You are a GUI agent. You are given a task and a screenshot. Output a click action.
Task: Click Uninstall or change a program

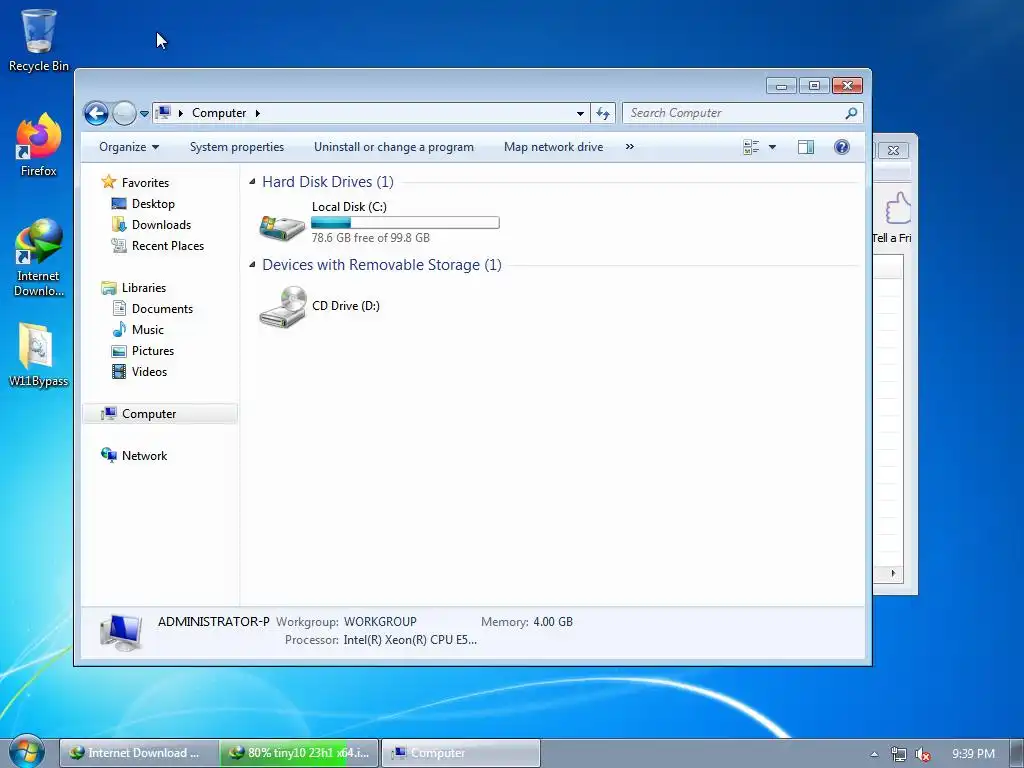click(394, 147)
